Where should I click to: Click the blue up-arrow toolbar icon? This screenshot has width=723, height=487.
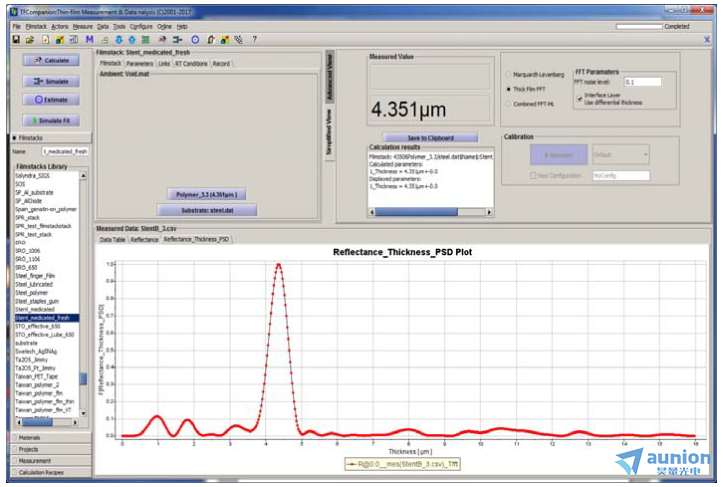click(x=132, y=40)
